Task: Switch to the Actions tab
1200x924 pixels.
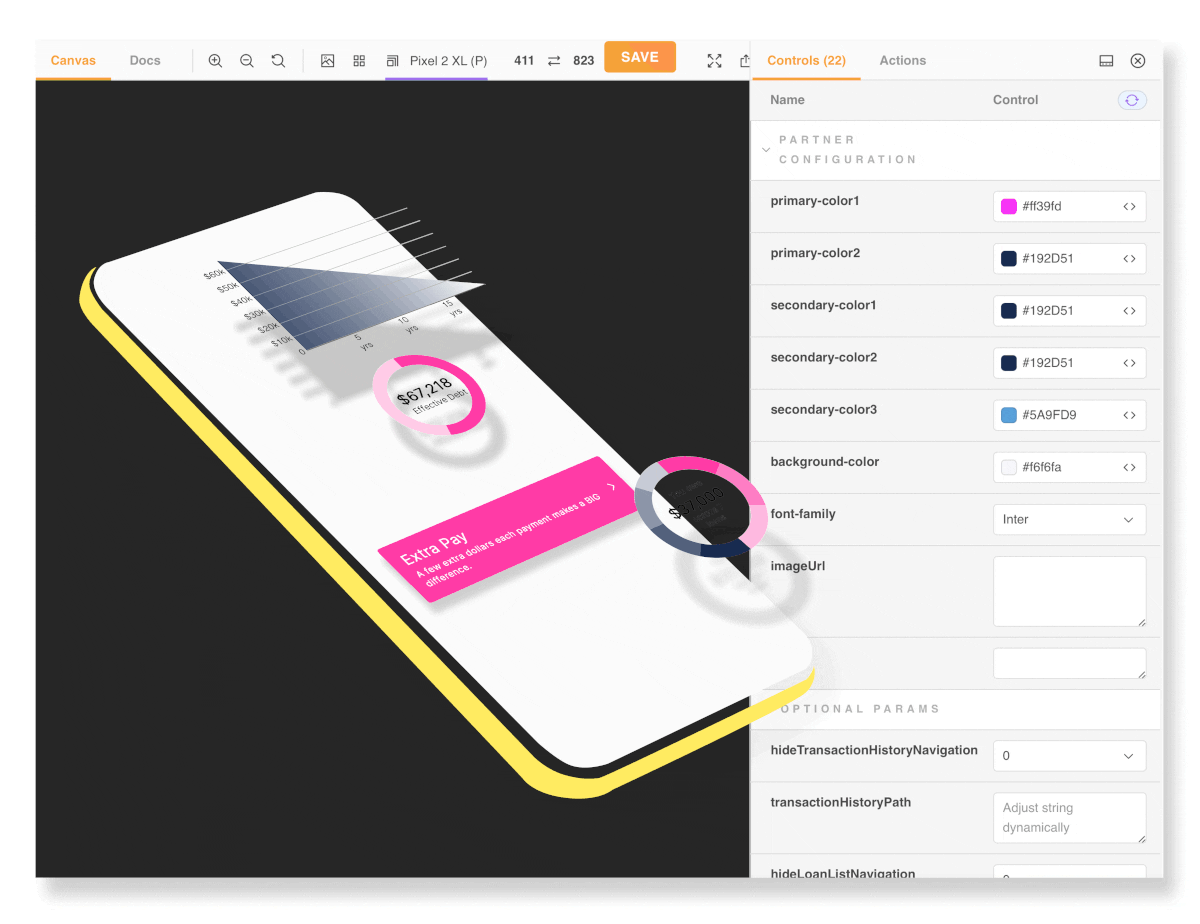Action: point(902,61)
